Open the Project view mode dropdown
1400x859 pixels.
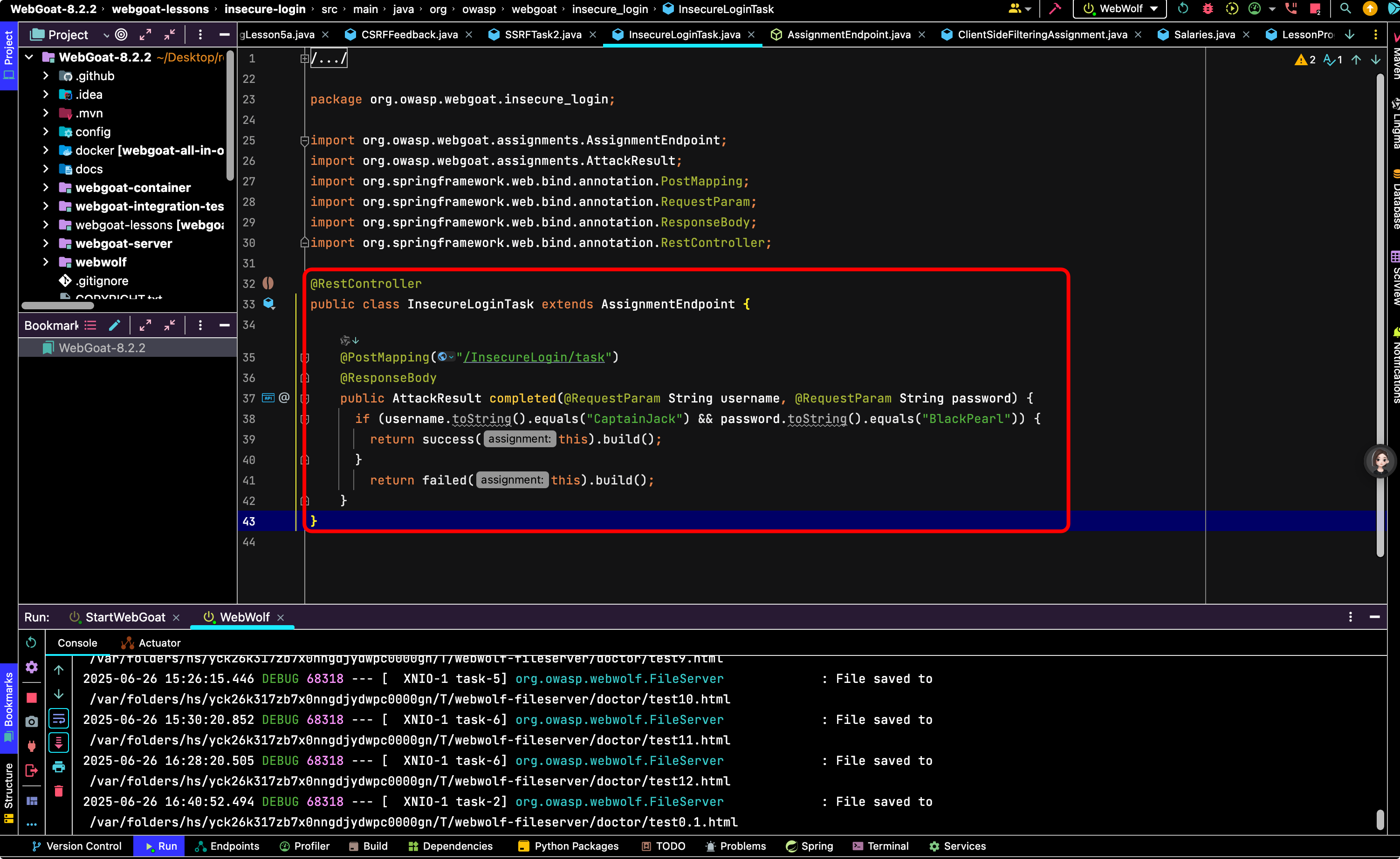click(x=106, y=35)
